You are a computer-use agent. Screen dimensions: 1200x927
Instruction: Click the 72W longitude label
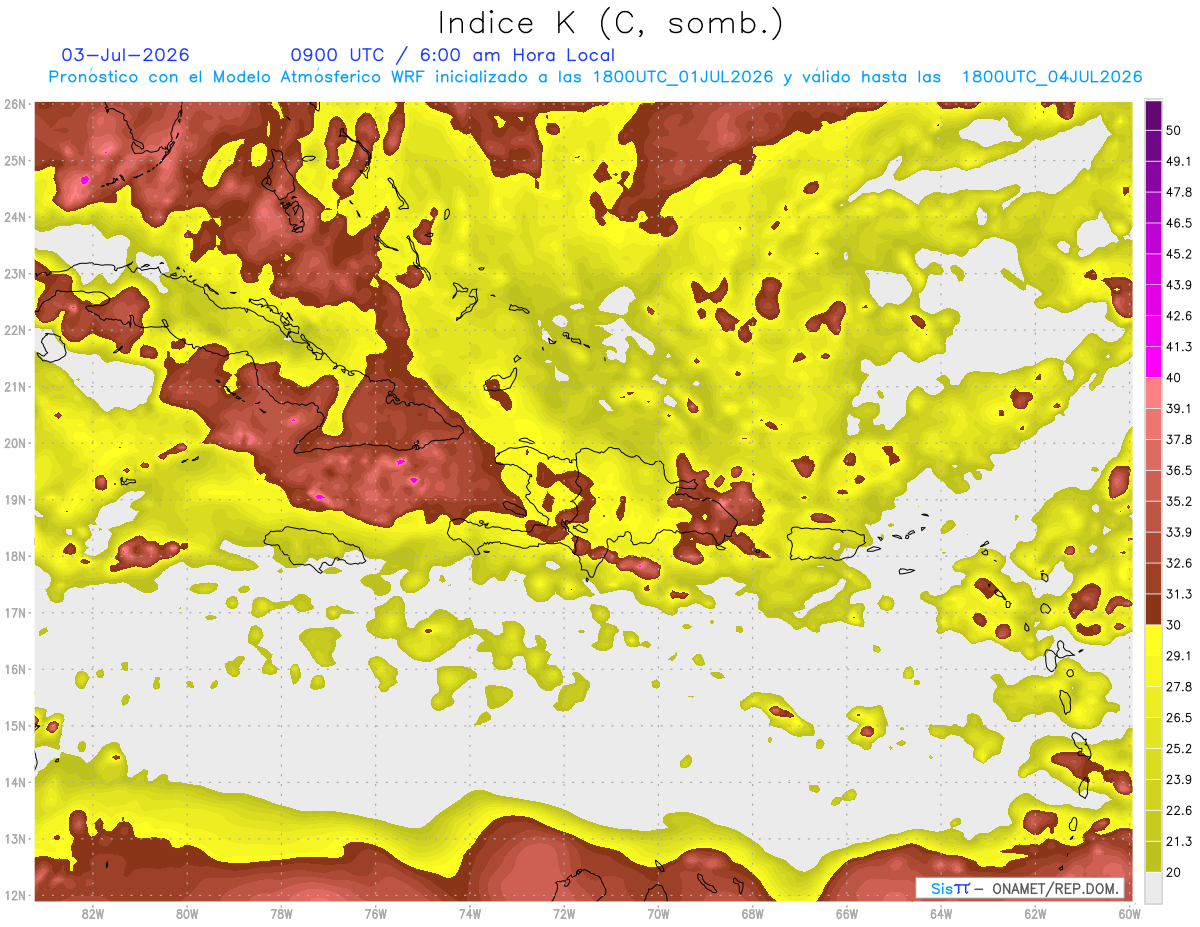[564, 914]
